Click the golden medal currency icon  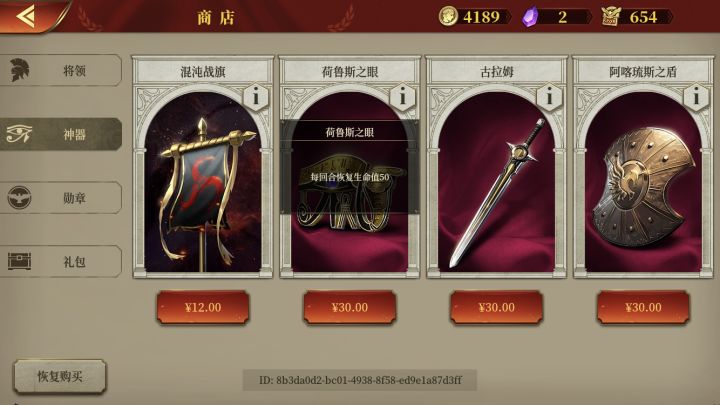(611, 17)
